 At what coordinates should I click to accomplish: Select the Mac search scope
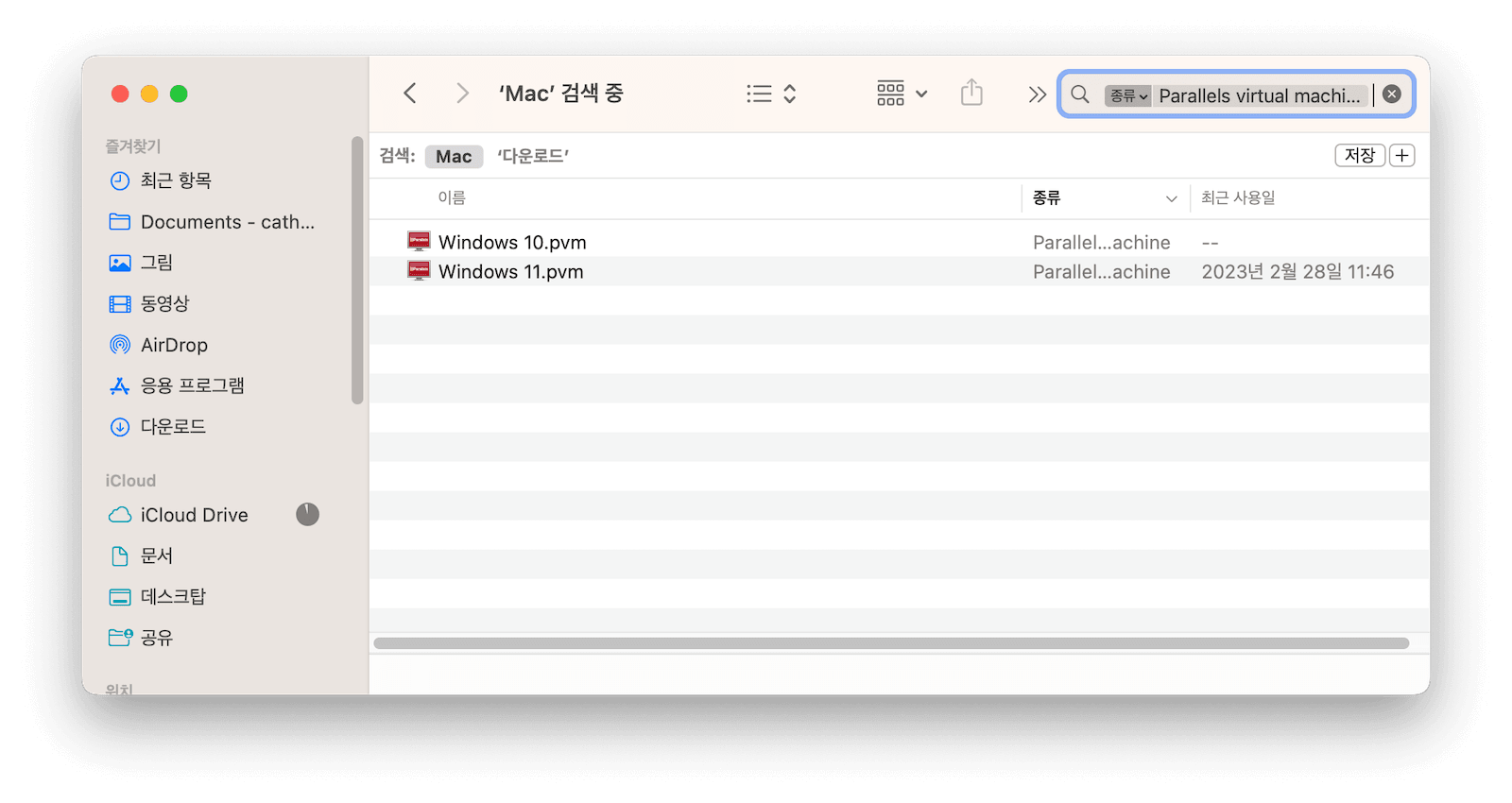click(x=454, y=157)
